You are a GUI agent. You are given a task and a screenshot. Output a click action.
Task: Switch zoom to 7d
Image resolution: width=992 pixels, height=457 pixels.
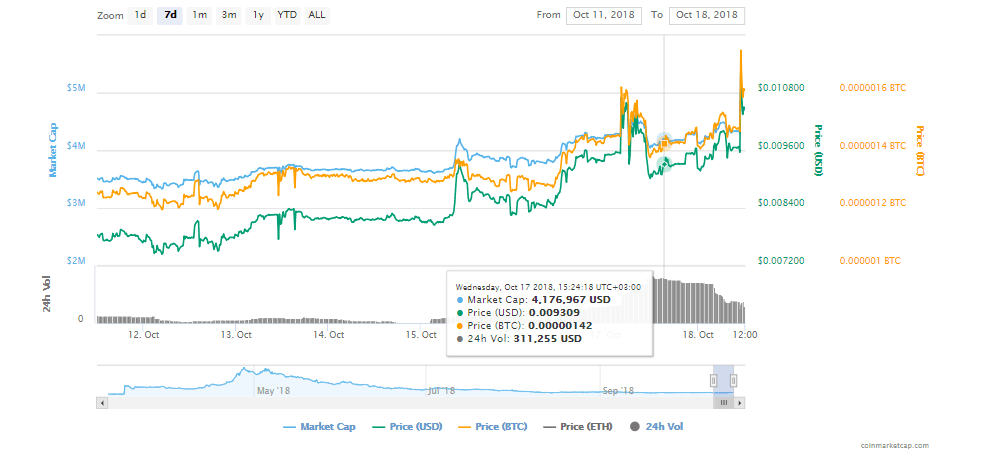pyautogui.click(x=170, y=15)
